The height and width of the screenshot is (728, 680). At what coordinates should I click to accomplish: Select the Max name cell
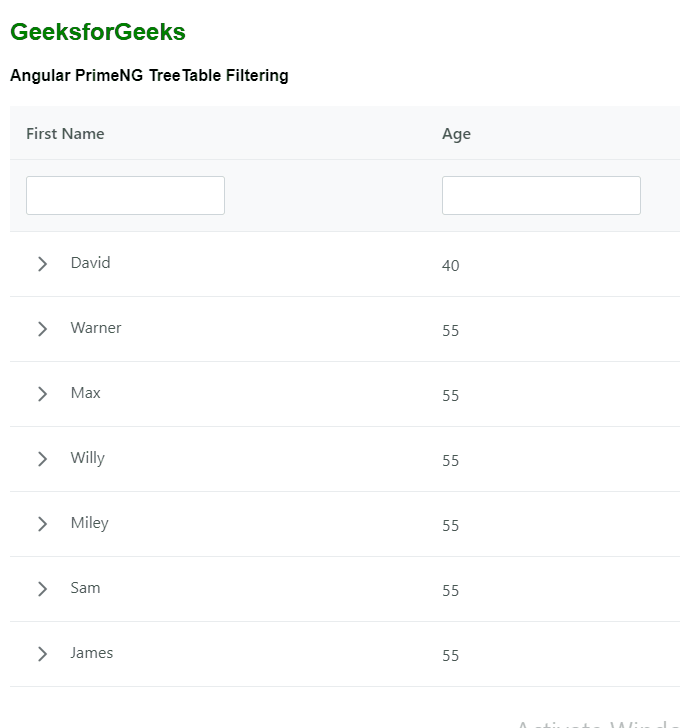(85, 393)
